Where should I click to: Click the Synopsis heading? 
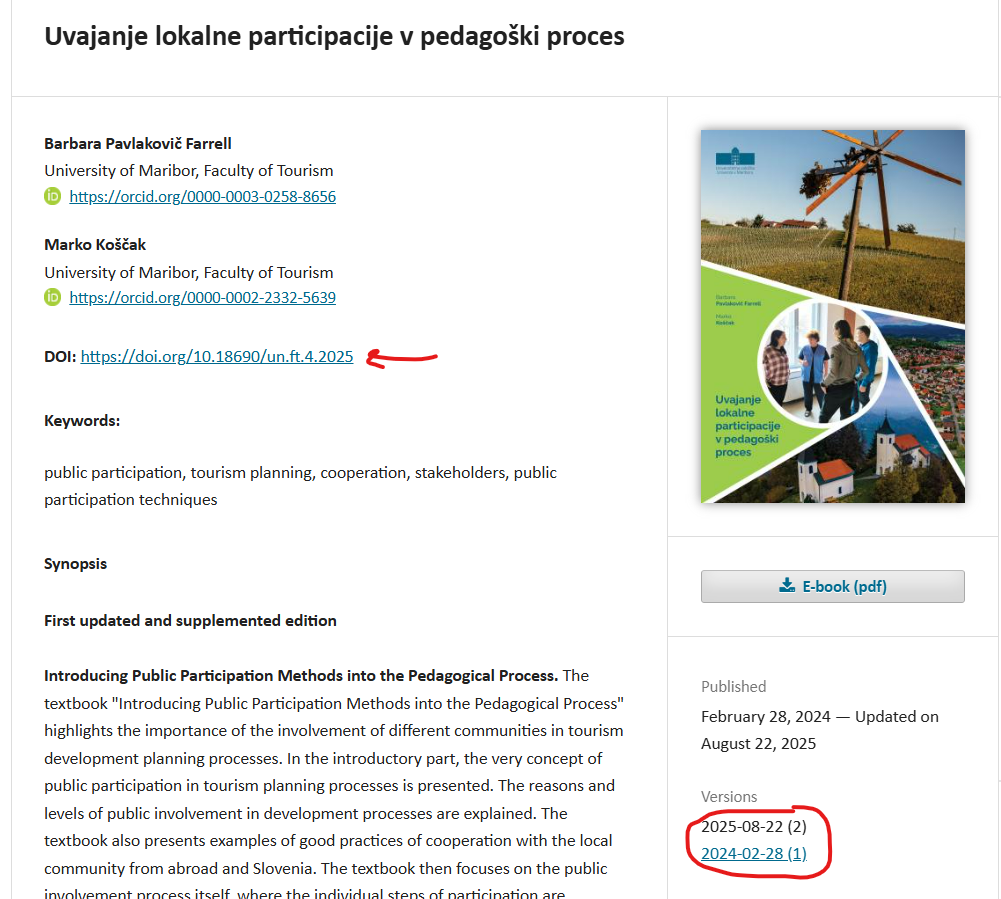click(75, 564)
